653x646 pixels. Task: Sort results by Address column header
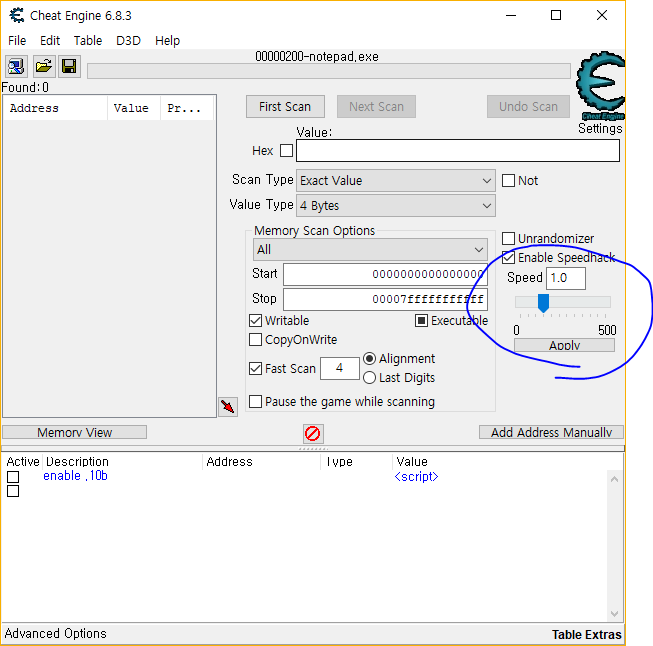55,108
